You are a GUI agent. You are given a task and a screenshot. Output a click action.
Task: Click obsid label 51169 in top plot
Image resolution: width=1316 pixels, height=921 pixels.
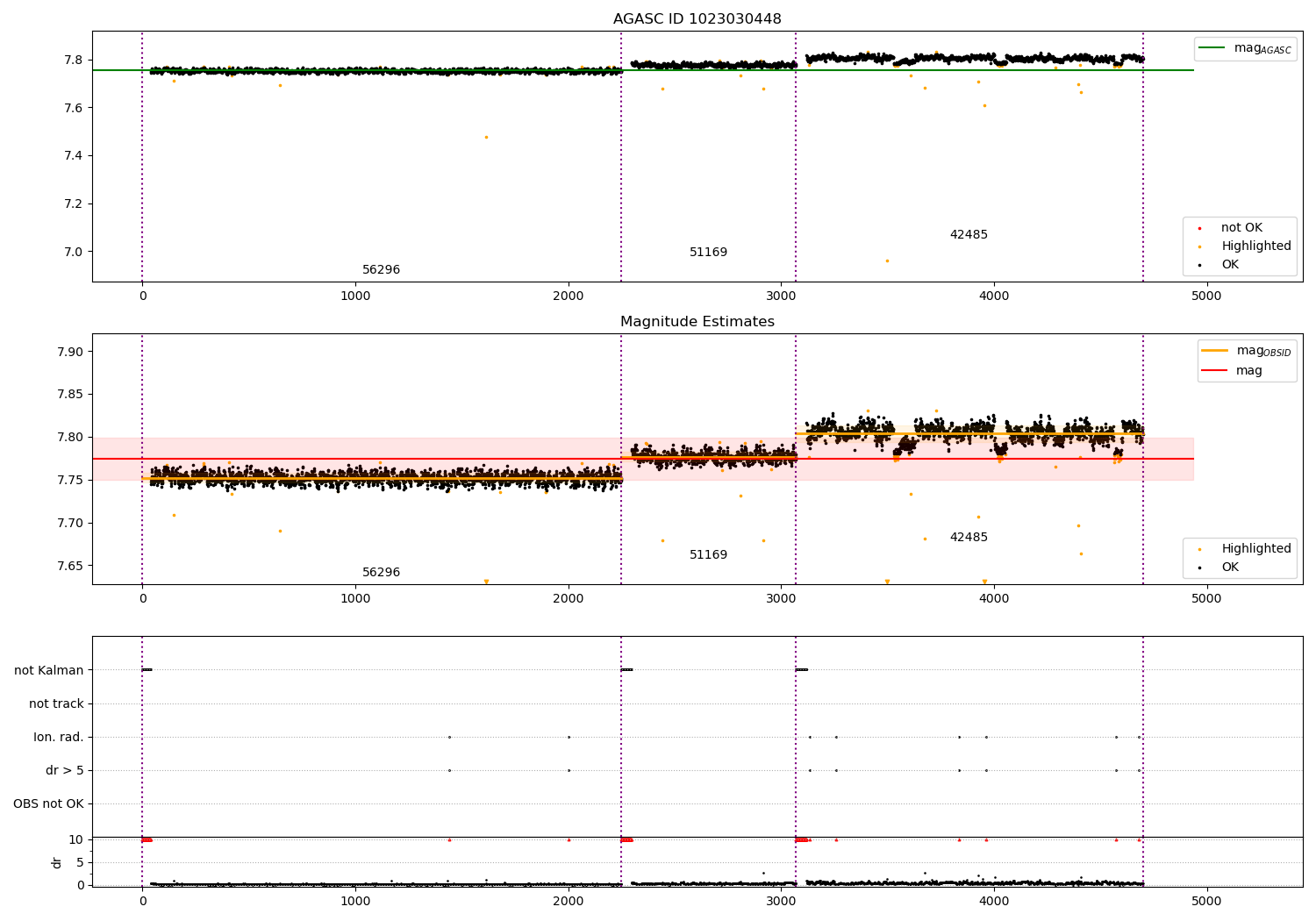click(x=708, y=253)
